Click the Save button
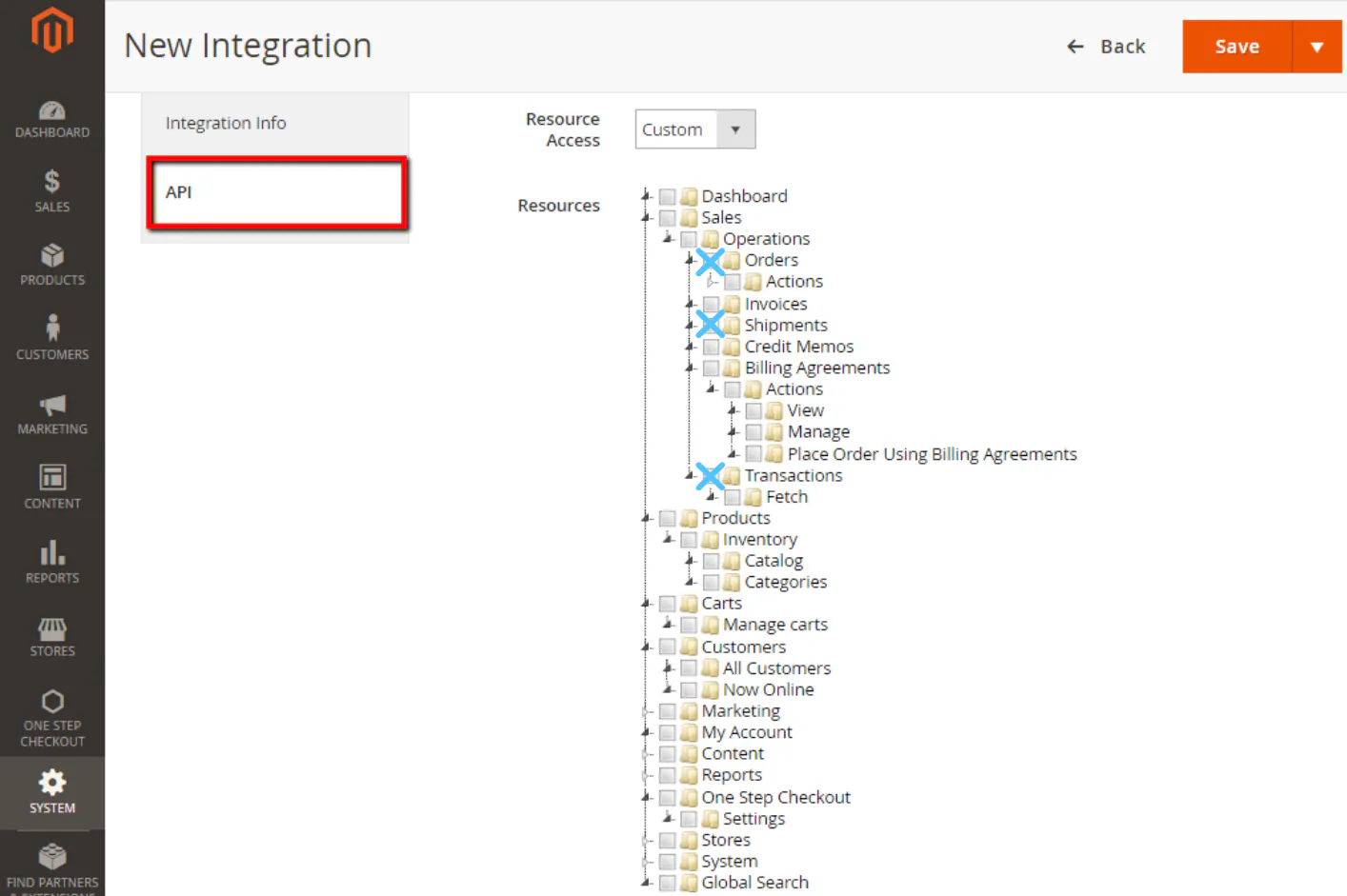1347x896 pixels. point(1236,46)
